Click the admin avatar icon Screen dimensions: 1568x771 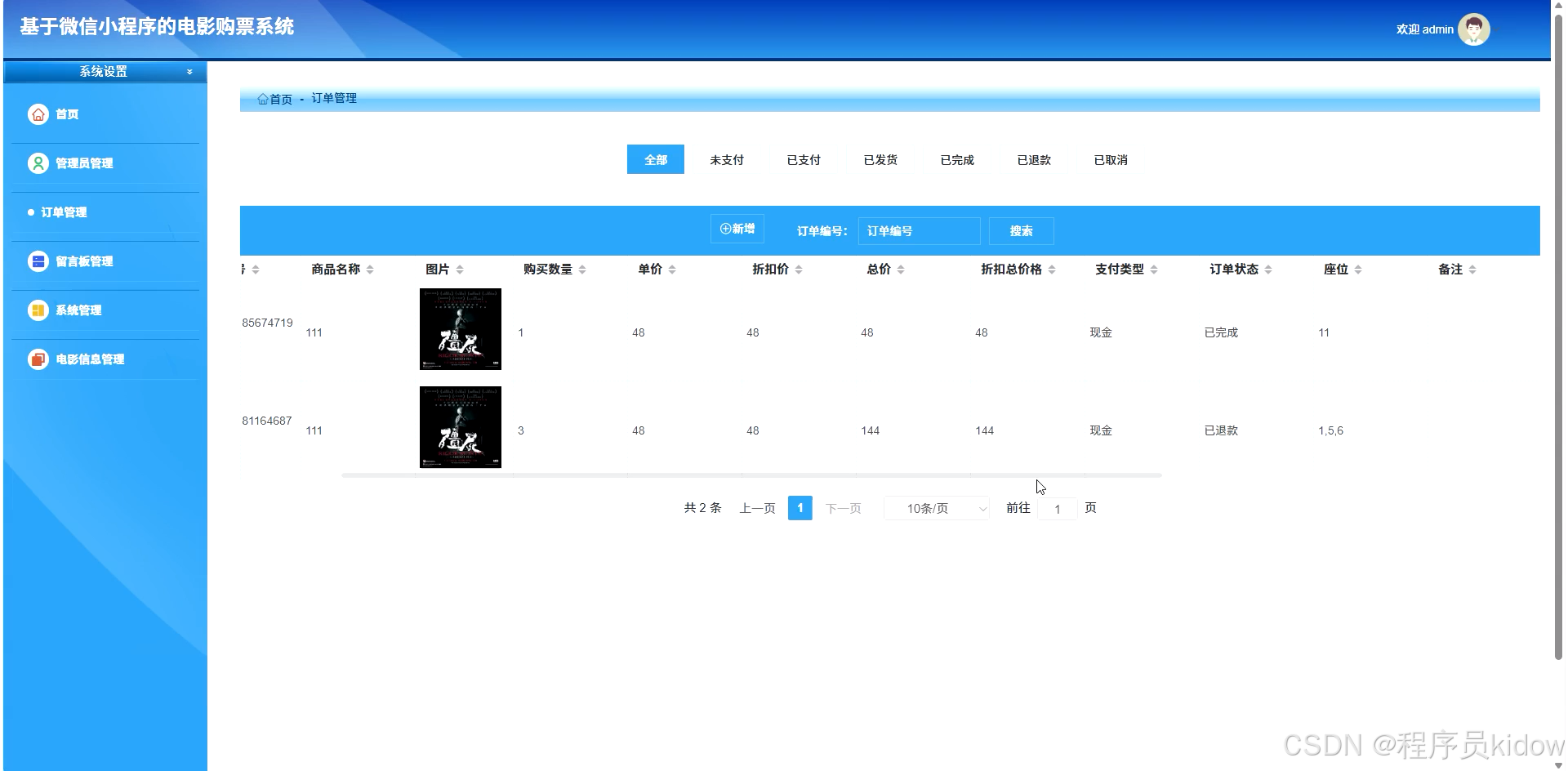pyautogui.click(x=1472, y=29)
